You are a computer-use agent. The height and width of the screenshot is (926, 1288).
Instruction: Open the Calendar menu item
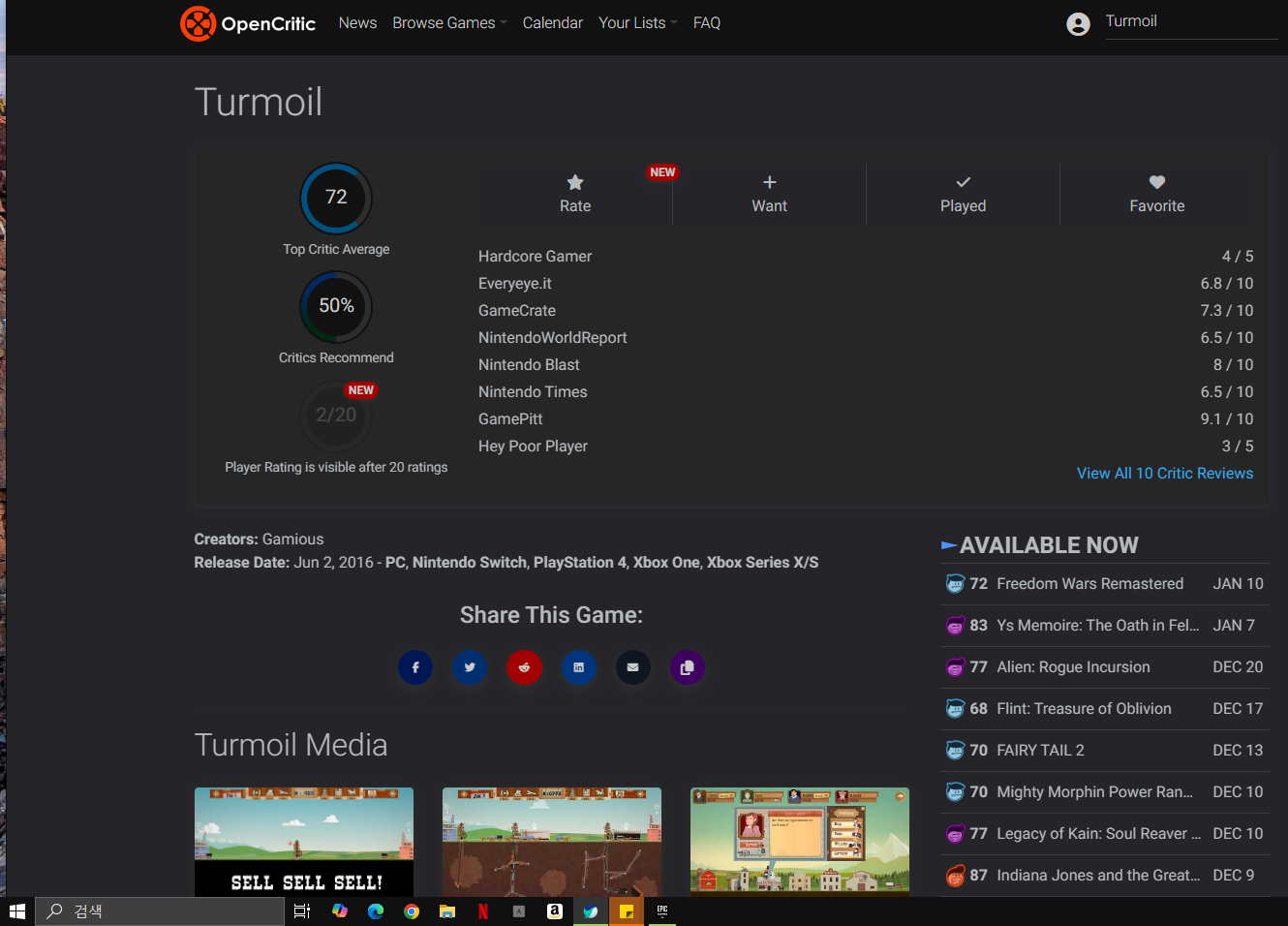click(553, 23)
